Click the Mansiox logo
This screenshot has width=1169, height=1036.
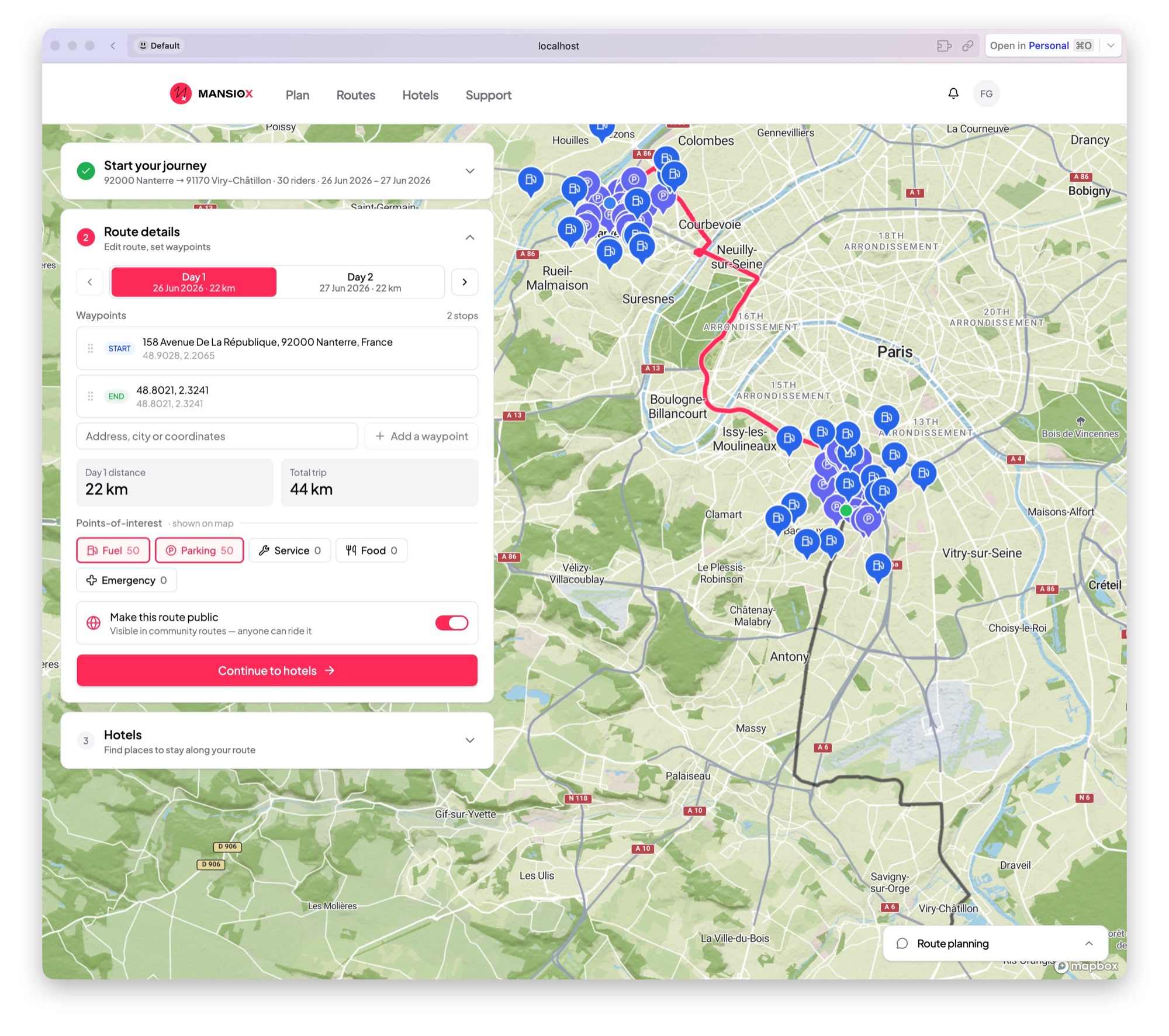click(211, 93)
